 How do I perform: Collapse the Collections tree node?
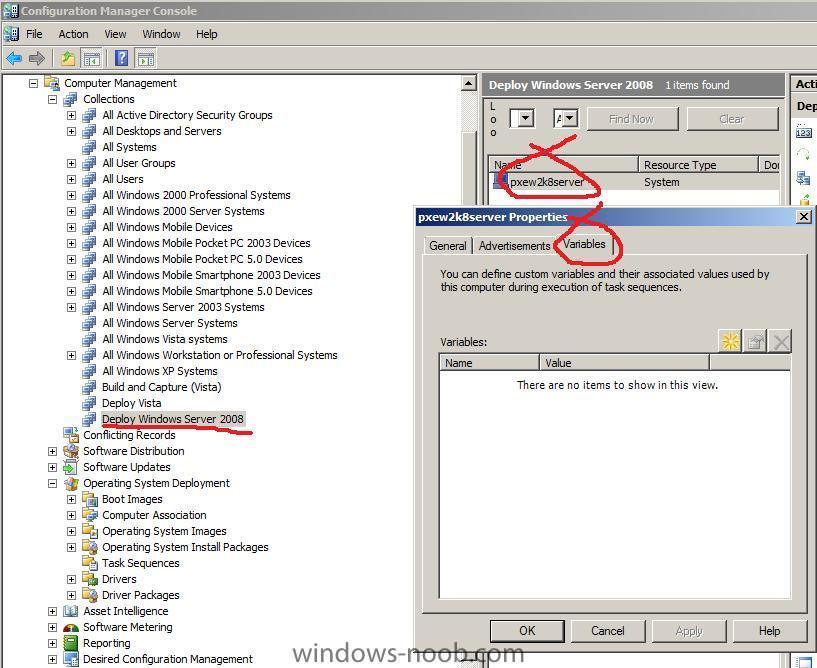[52, 99]
